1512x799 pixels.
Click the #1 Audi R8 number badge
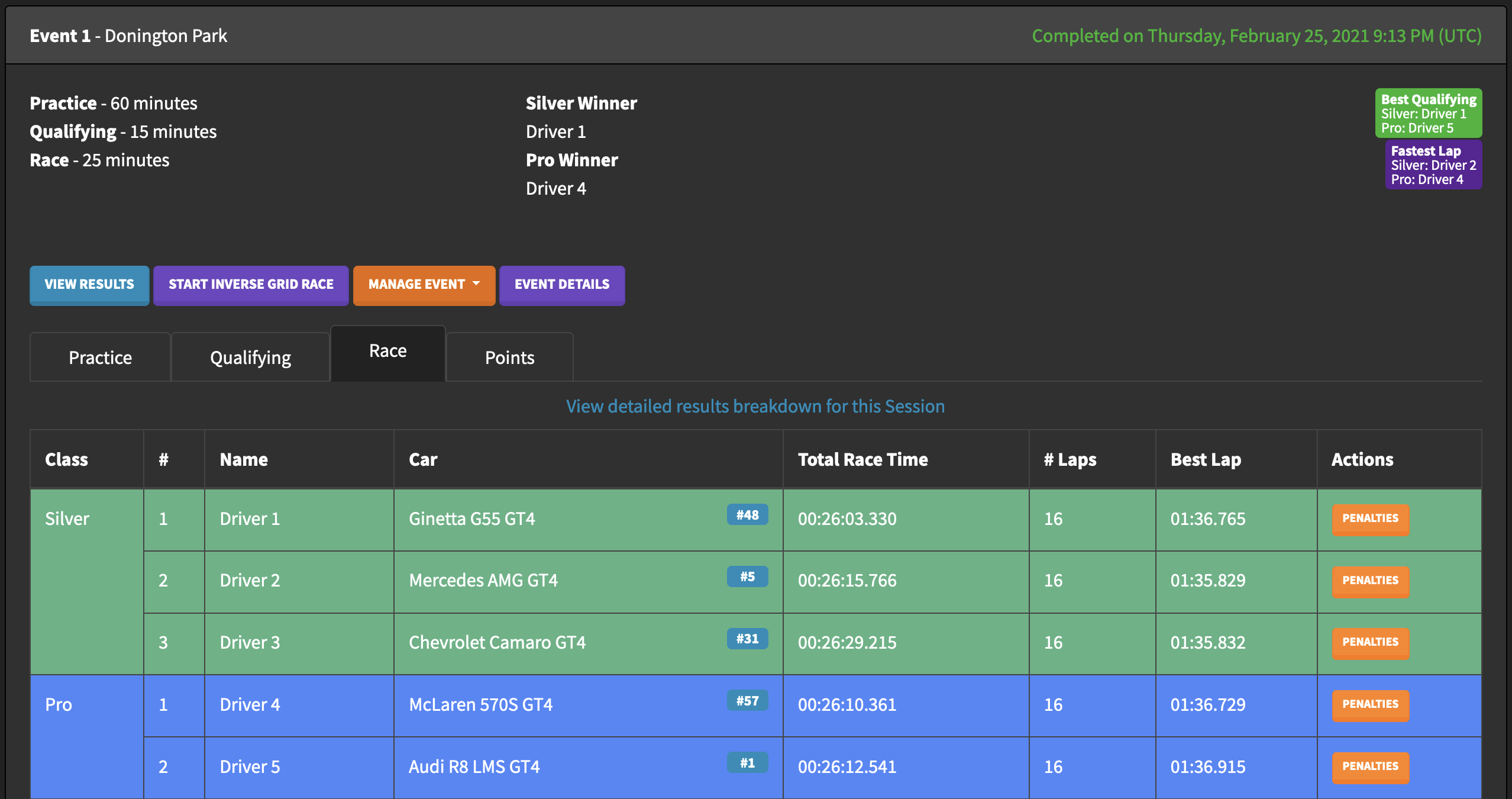coord(747,763)
